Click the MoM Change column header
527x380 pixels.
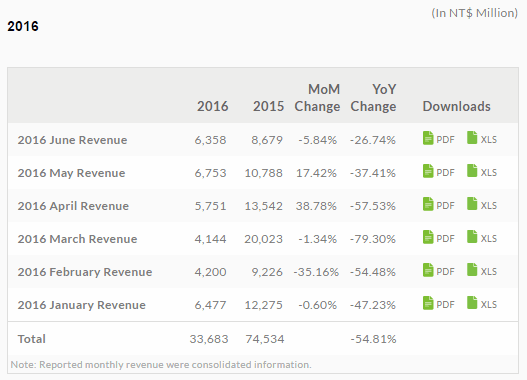pyautogui.click(x=317, y=98)
